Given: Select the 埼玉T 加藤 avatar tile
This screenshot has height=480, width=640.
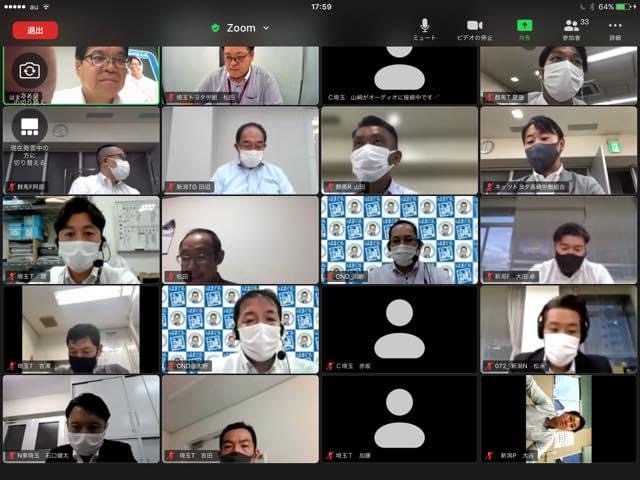Looking at the screenshot, I should [x=400, y=419].
